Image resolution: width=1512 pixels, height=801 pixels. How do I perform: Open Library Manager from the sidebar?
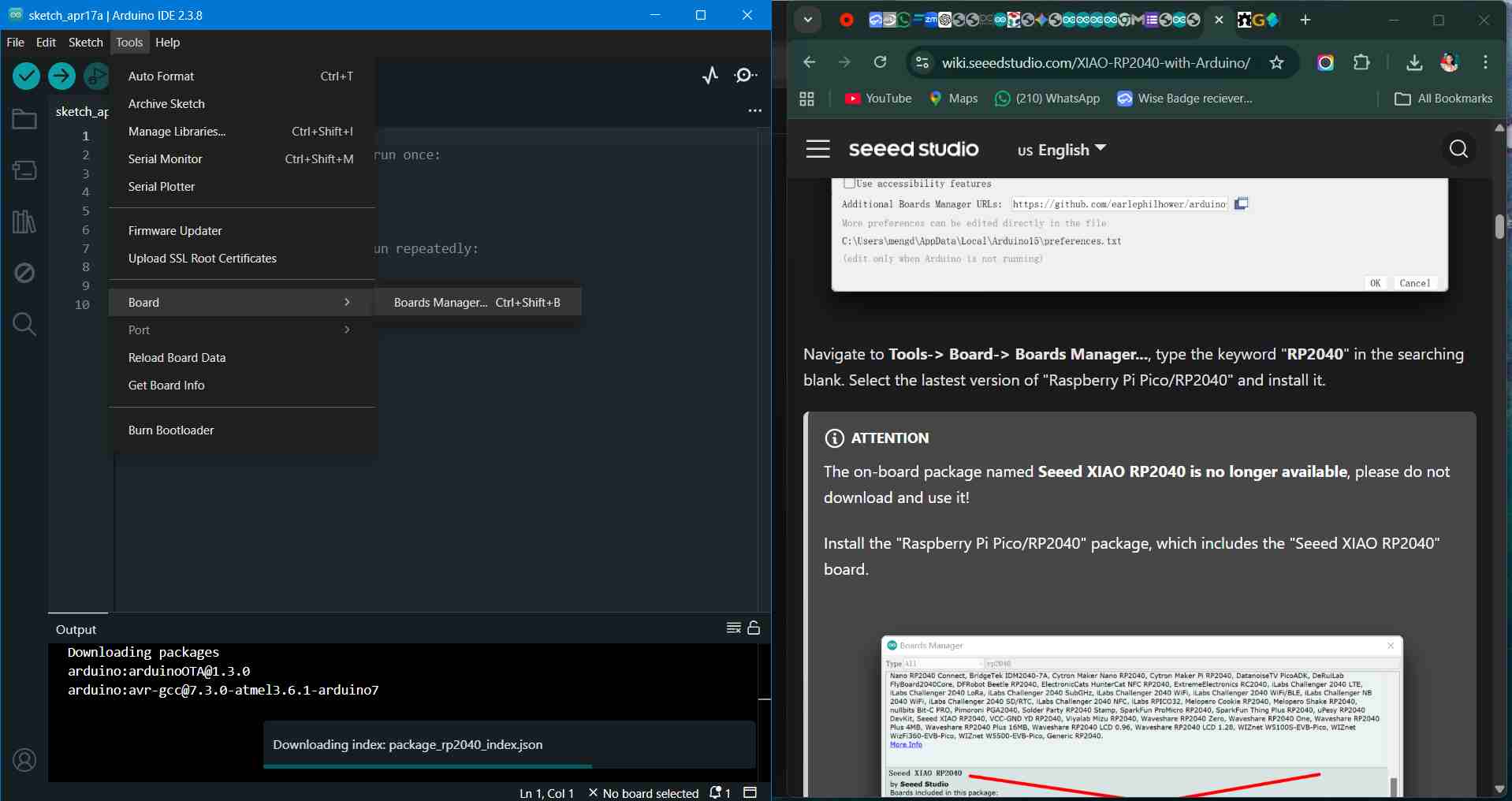point(24,222)
